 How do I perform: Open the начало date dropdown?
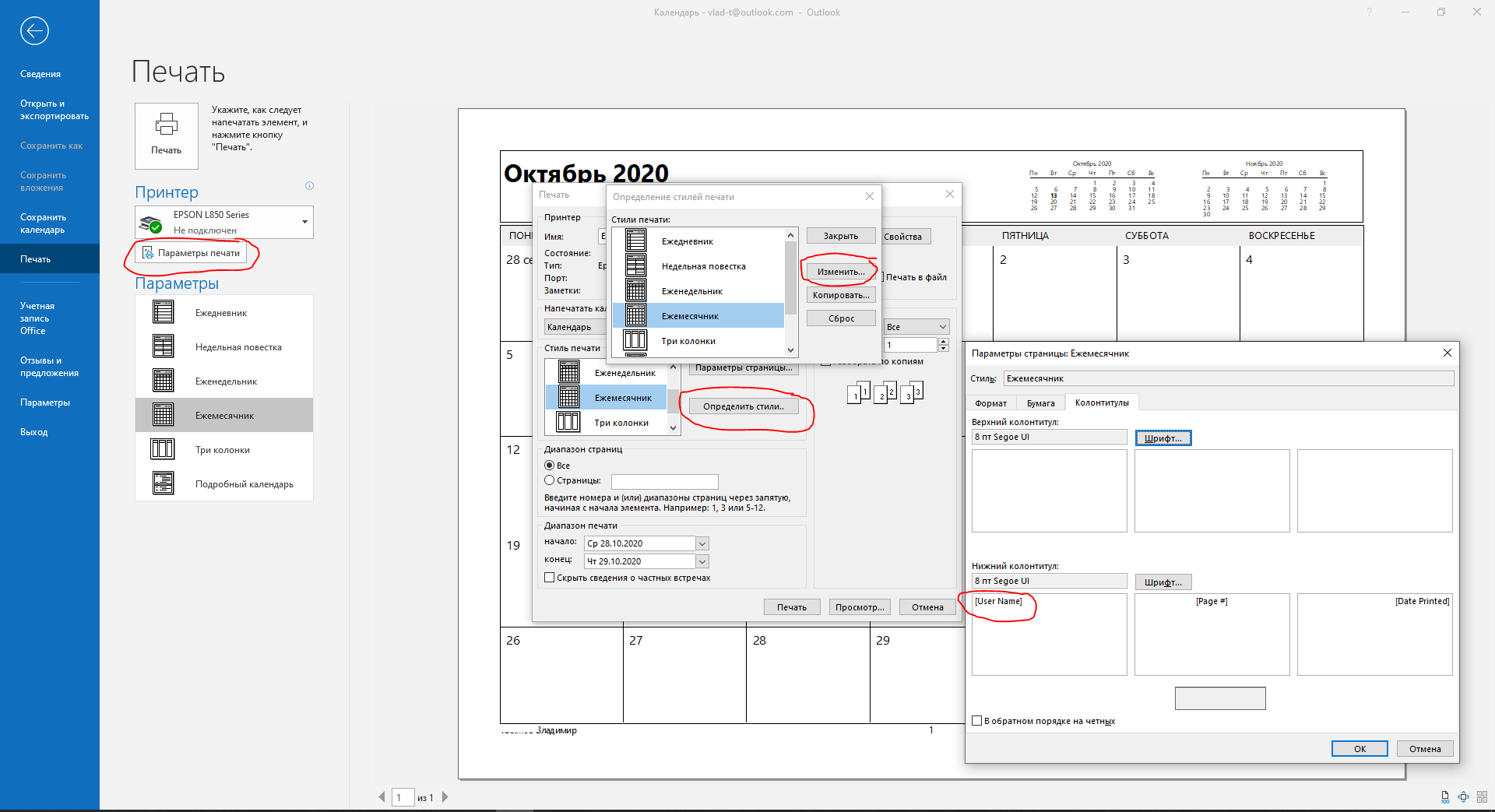click(x=702, y=543)
